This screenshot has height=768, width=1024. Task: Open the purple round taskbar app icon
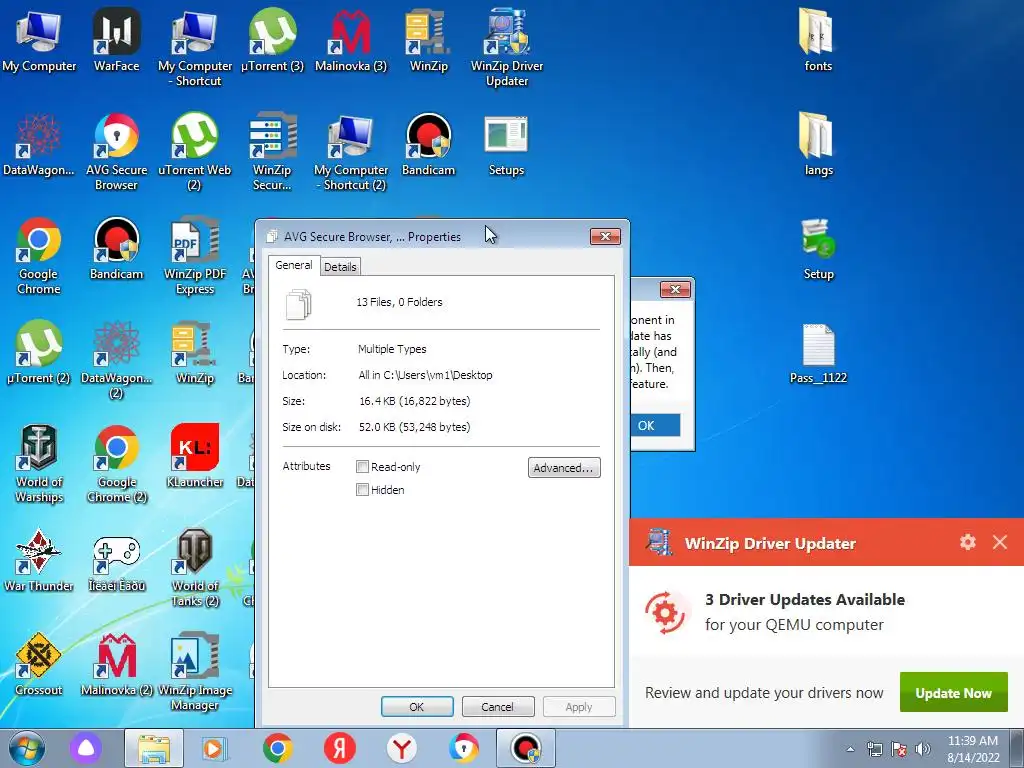86,748
